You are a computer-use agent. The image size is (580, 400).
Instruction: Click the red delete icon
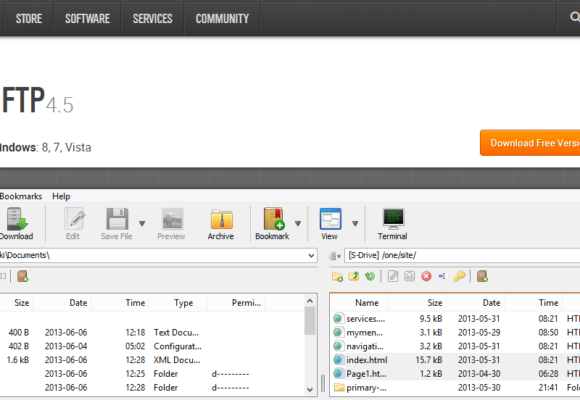[x=426, y=276]
